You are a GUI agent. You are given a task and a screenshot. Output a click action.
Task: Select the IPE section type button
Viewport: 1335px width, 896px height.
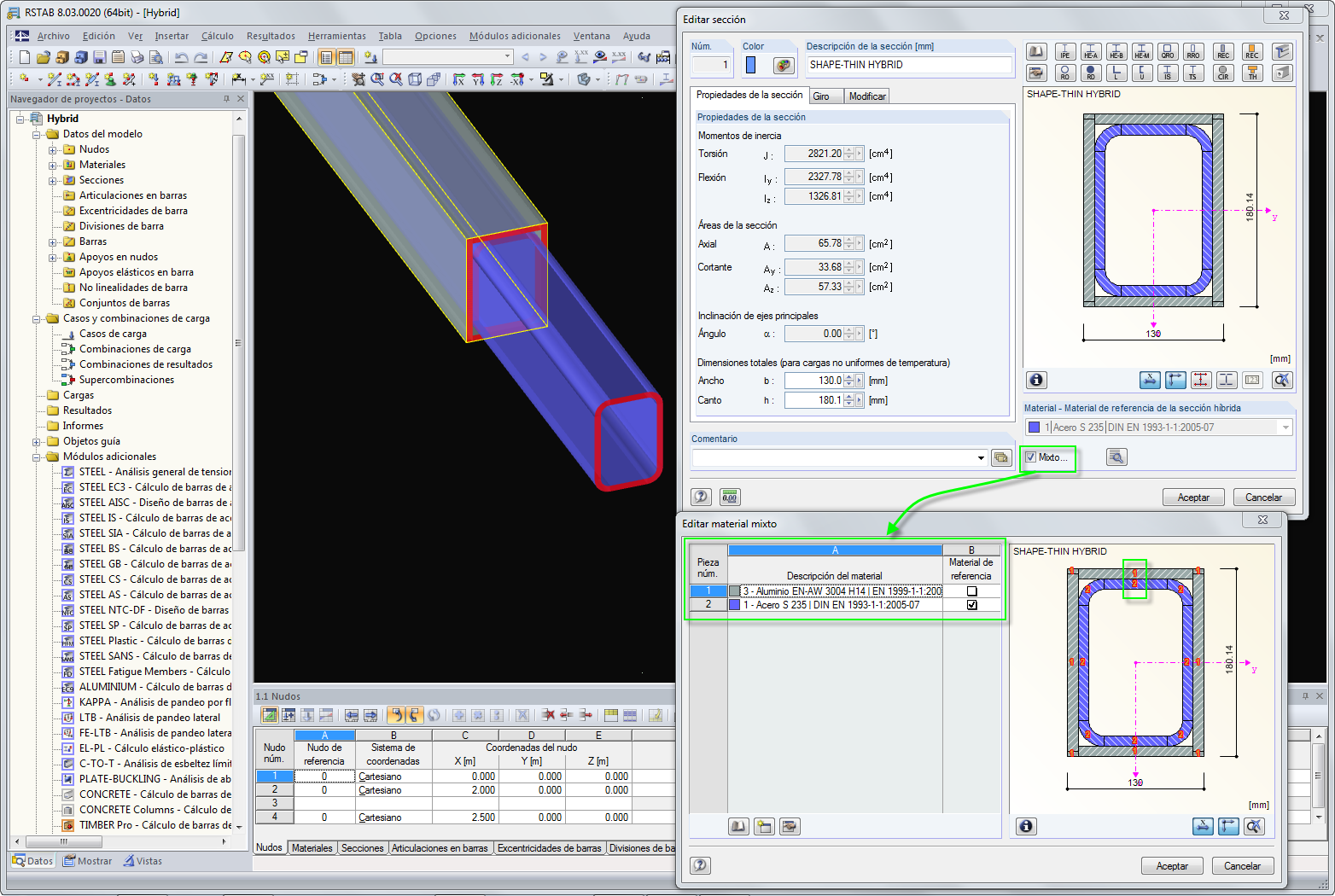[1065, 52]
